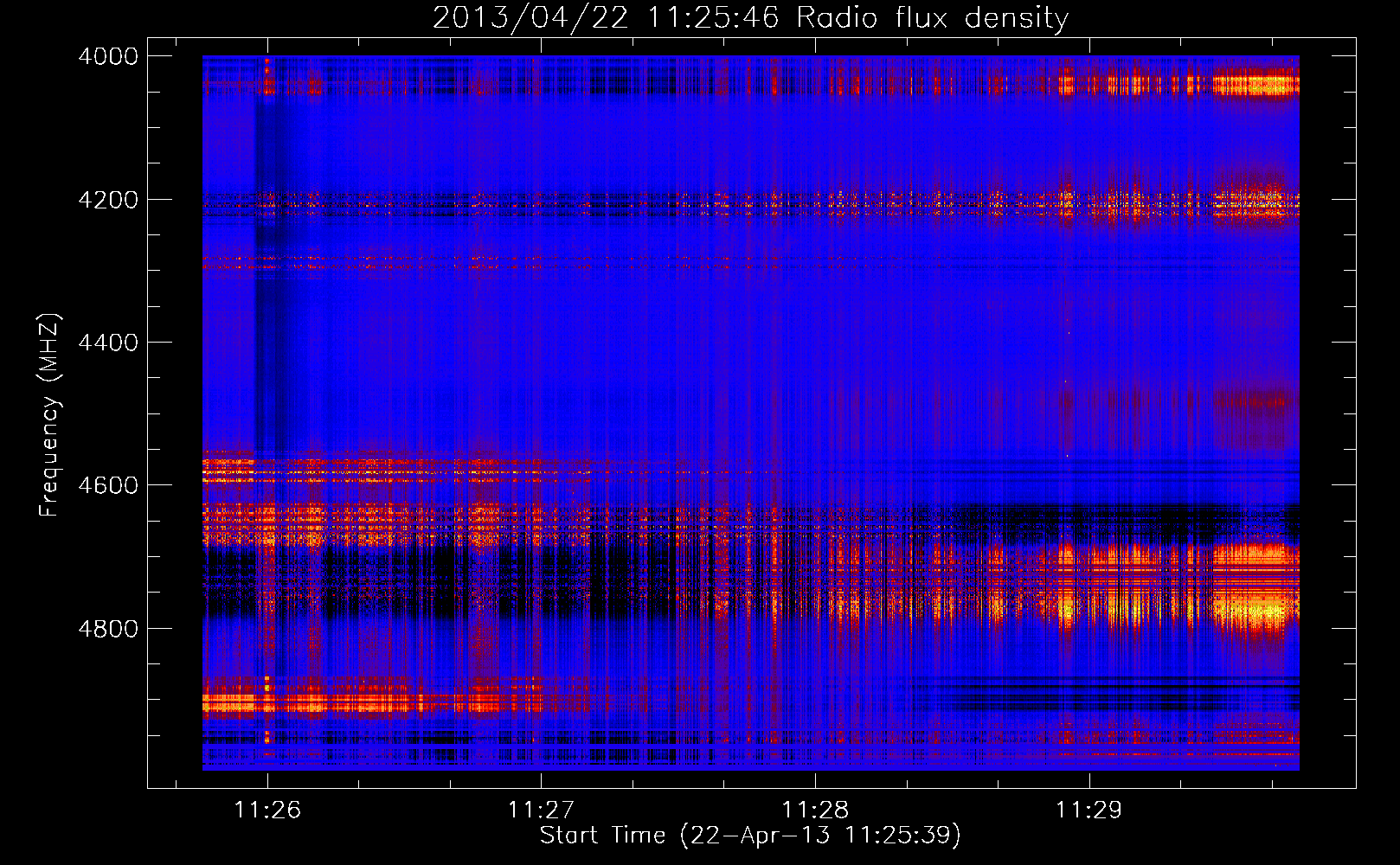
Task: Click the 4600 frequency axis label
Action: coord(108,485)
